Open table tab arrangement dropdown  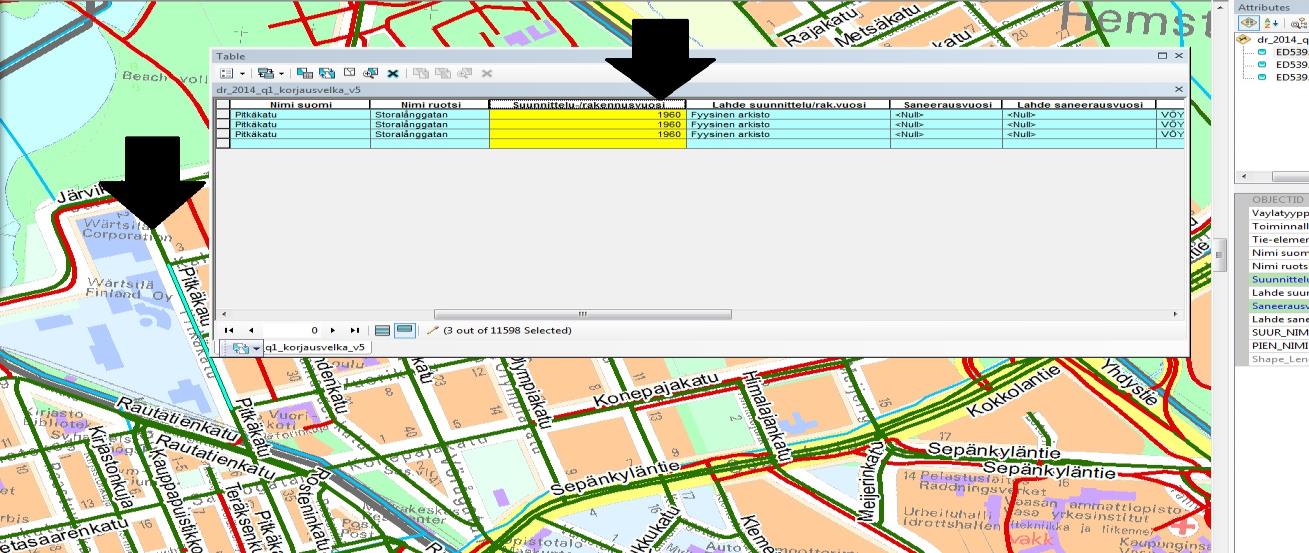coord(257,348)
